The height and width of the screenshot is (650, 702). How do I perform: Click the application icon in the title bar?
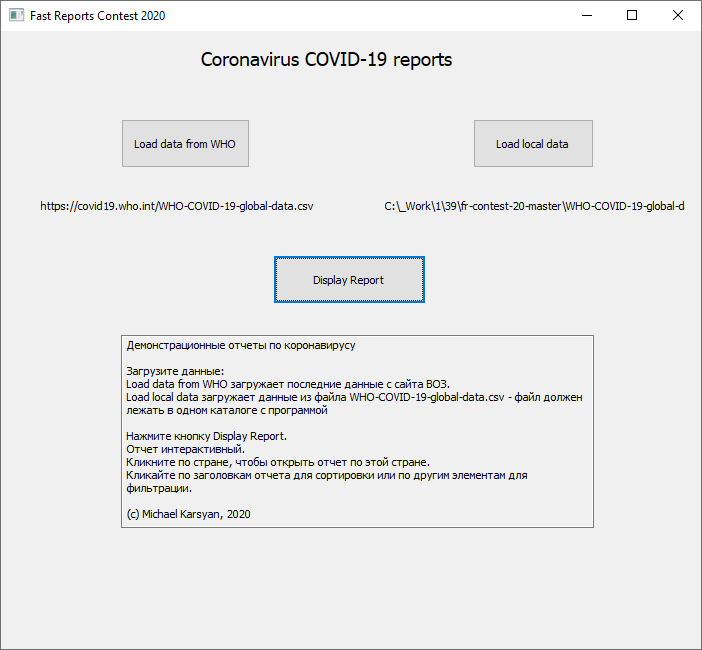pyautogui.click(x=15, y=15)
